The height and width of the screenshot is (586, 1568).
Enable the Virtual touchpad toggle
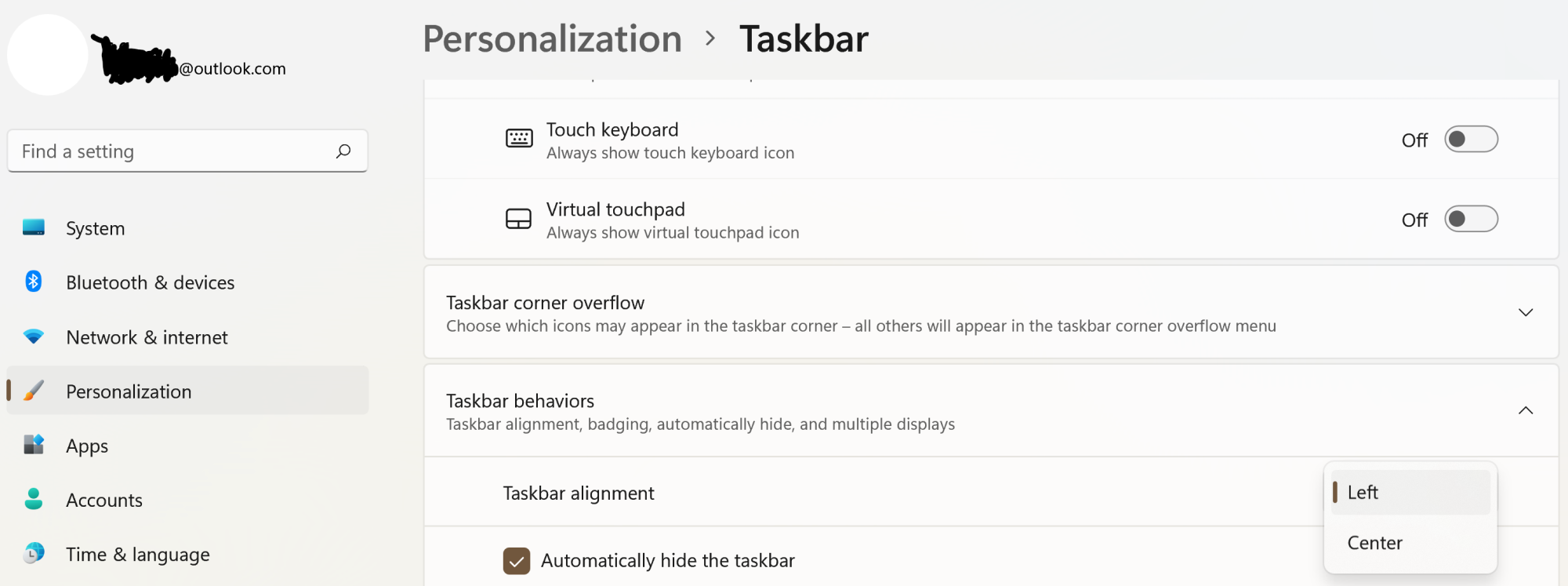1471,220
